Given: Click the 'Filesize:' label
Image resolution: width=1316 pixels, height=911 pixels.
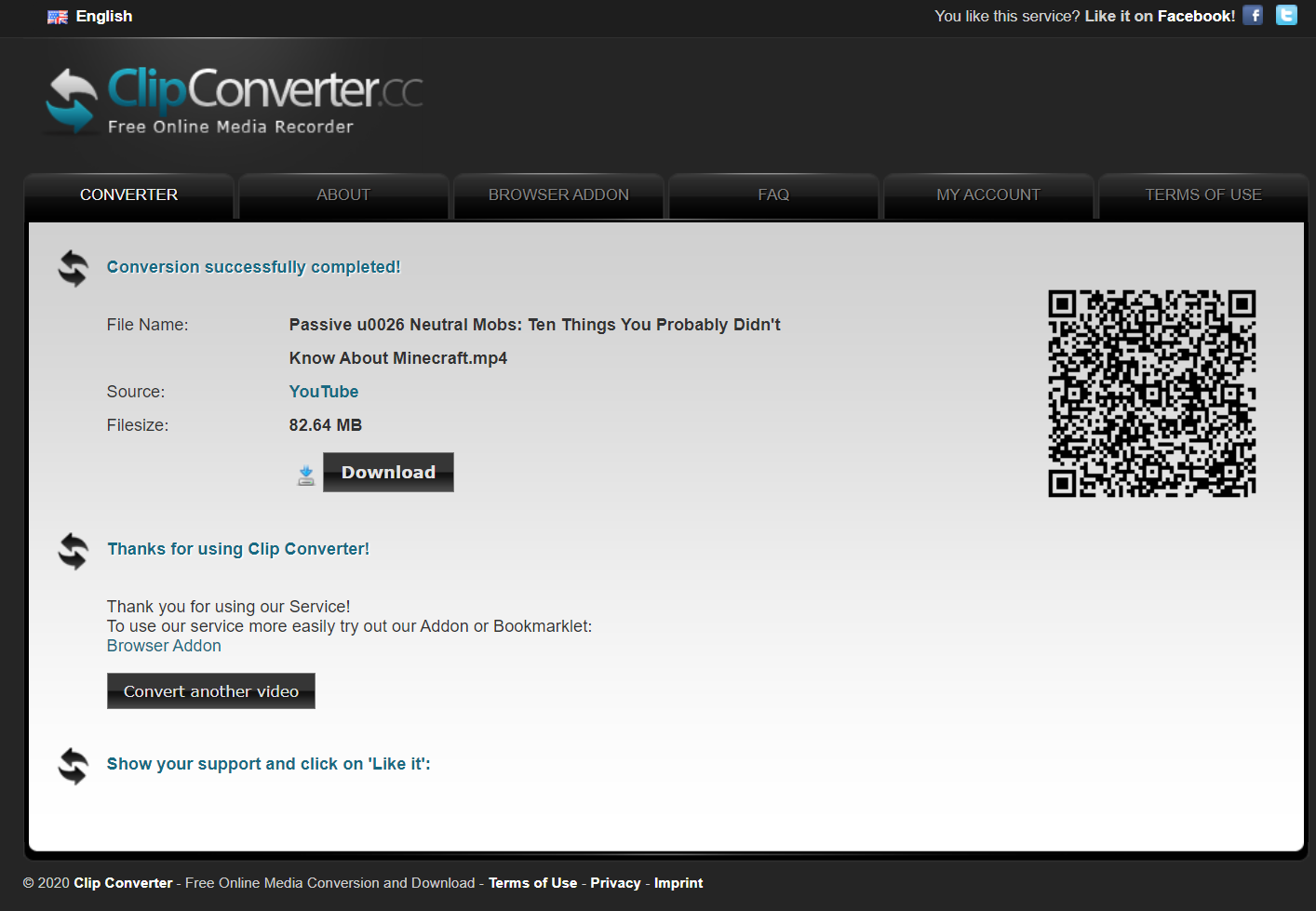Looking at the screenshot, I should point(138,425).
